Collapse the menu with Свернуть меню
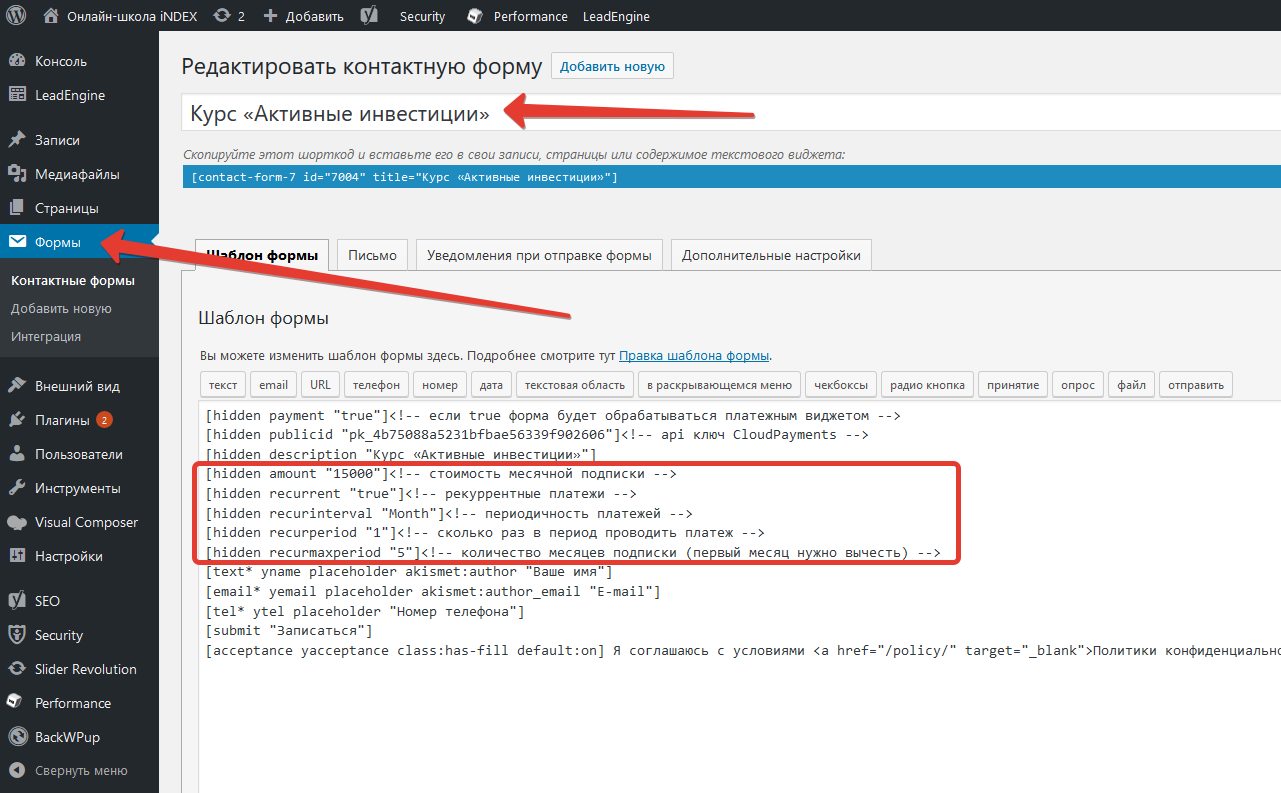This screenshot has width=1281, height=793. (80, 771)
